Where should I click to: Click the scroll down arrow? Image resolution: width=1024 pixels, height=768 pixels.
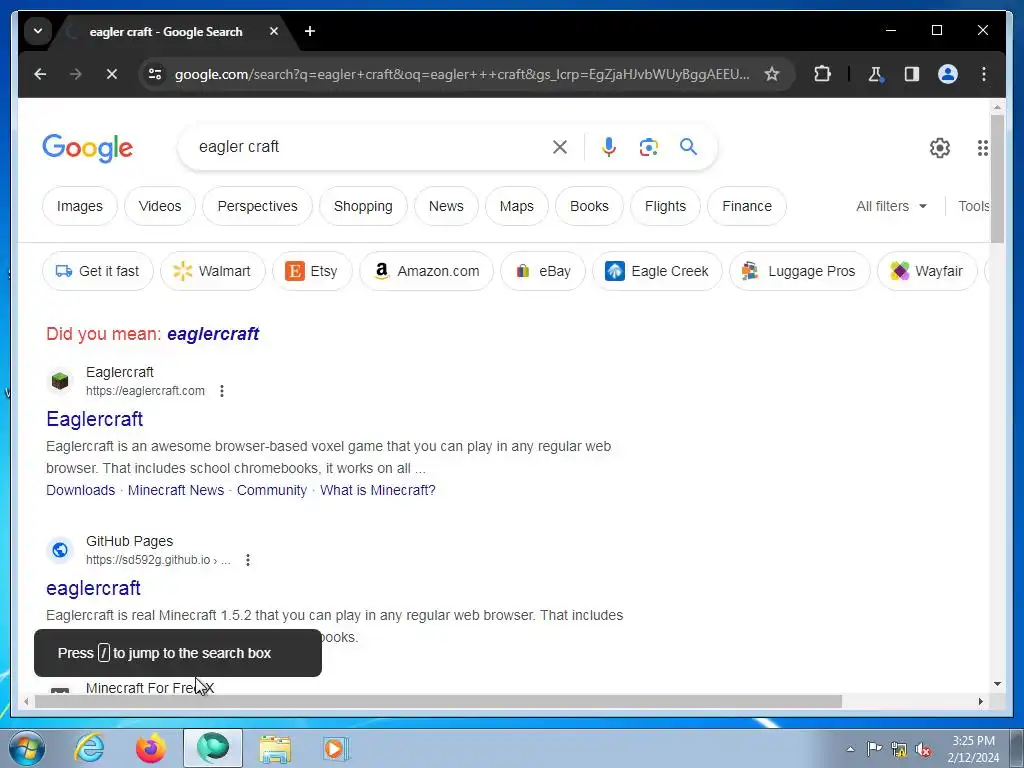click(997, 684)
